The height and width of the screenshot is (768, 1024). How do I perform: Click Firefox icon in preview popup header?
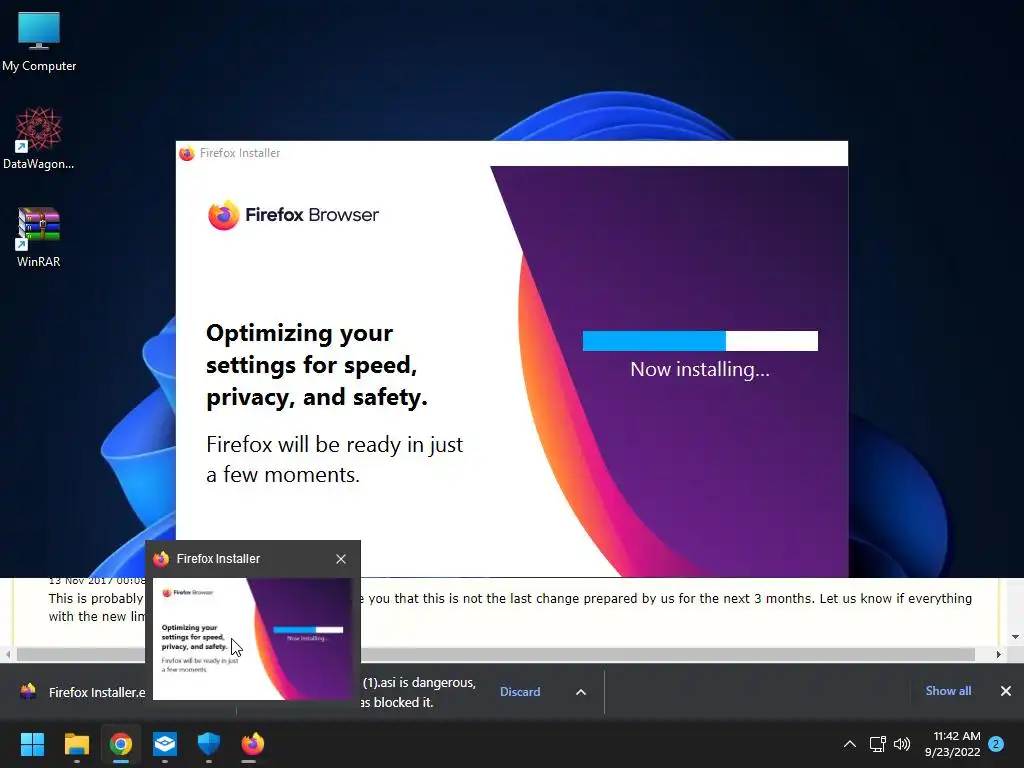[161, 559]
